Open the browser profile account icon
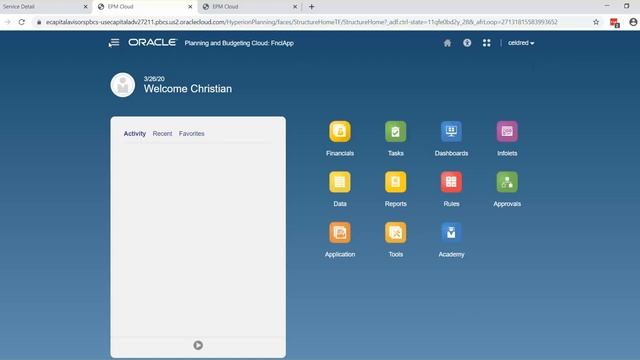The width and height of the screenshot is (640, 360). pos(633,22)
